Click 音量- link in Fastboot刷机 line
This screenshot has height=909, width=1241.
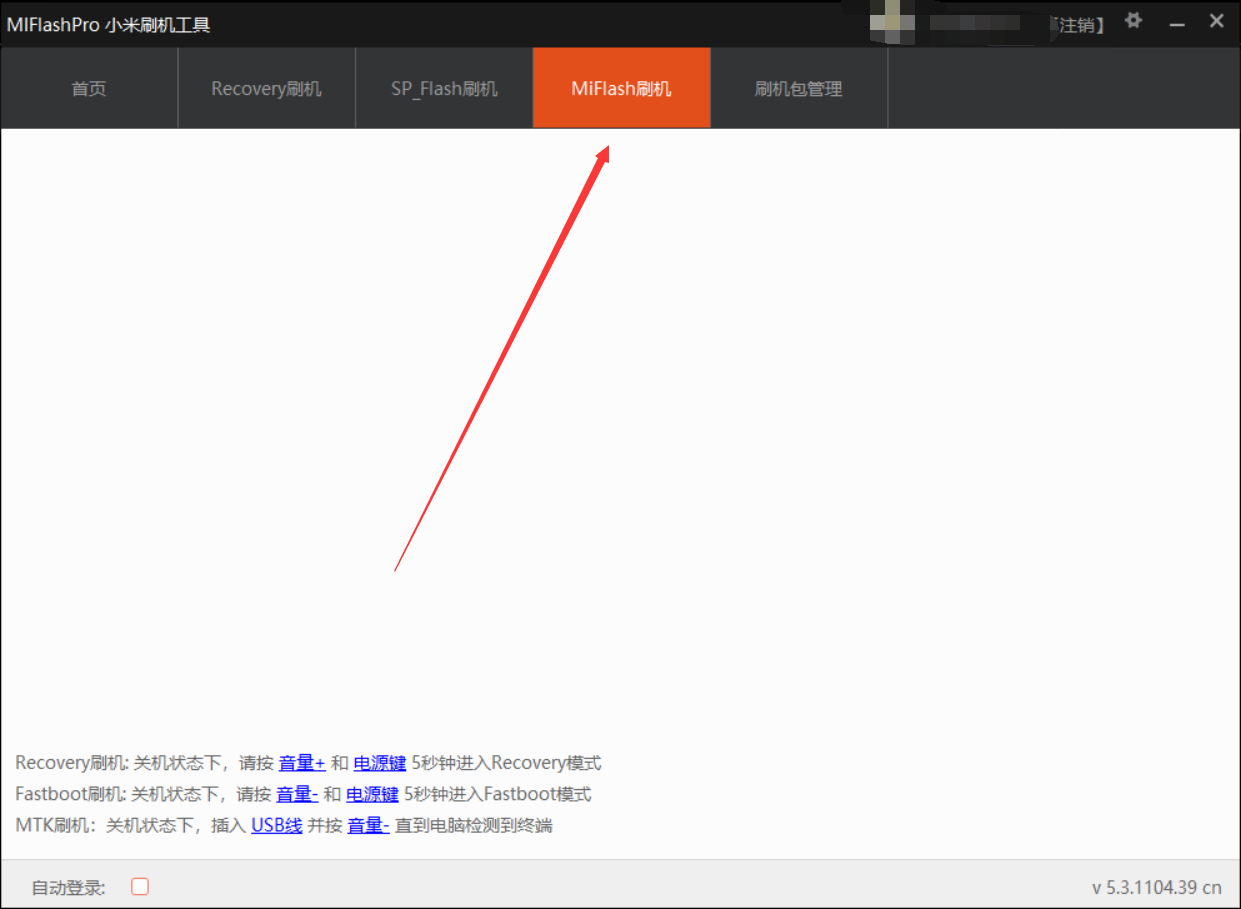(297, 794)
